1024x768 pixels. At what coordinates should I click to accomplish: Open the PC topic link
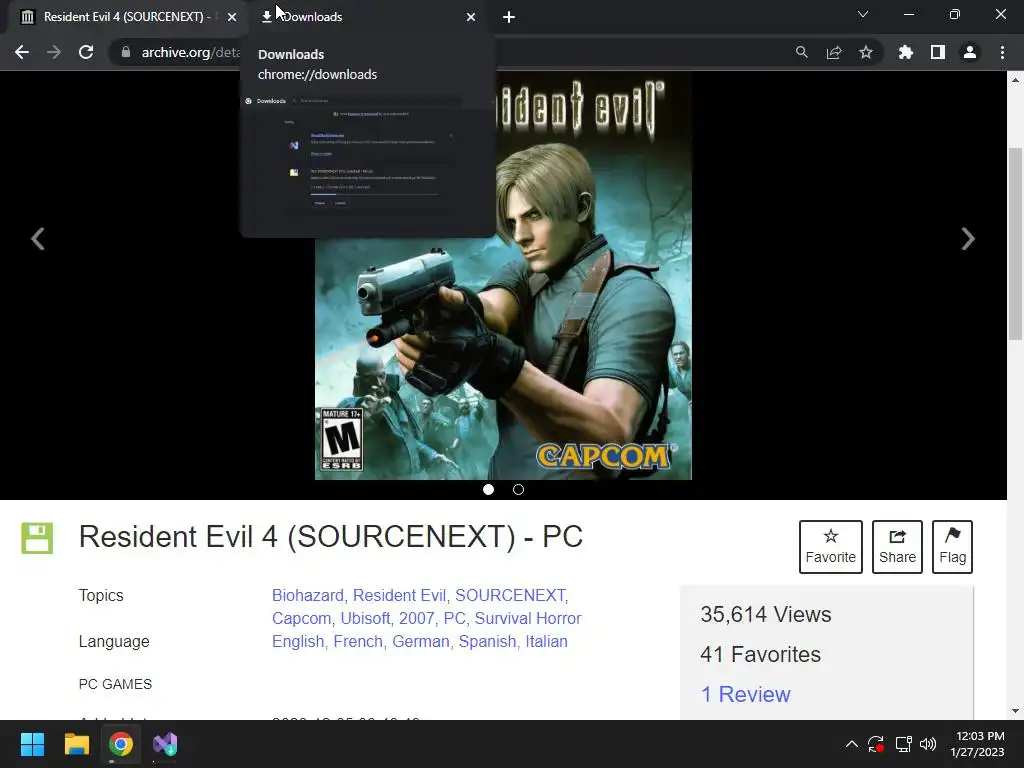tap(454, 618)
